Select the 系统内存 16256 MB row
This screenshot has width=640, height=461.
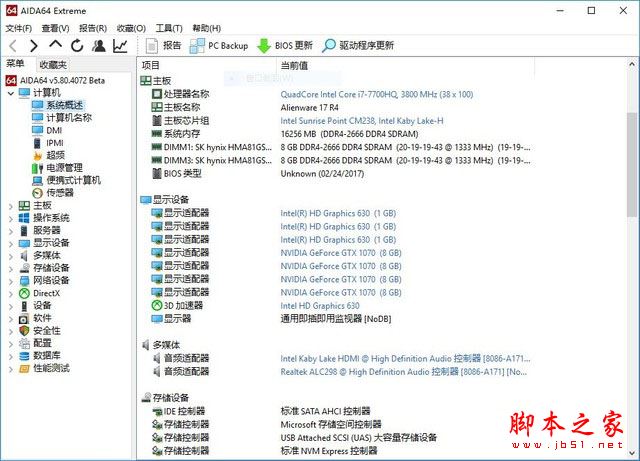(341, 134)
